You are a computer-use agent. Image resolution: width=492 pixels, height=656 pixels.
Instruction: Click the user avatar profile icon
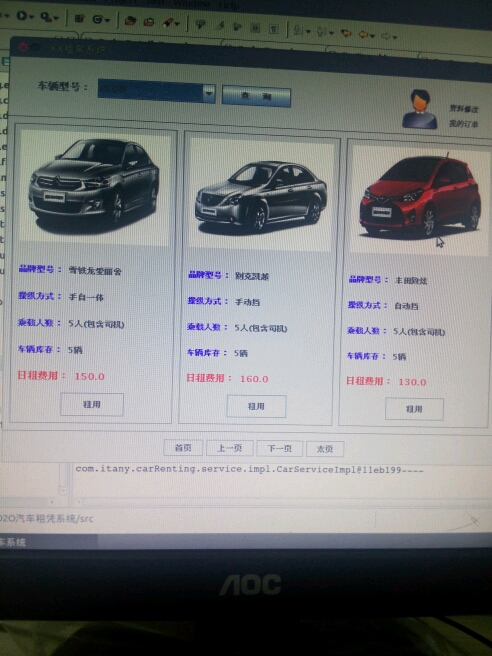pyautogui.click(x=420, y=109)
